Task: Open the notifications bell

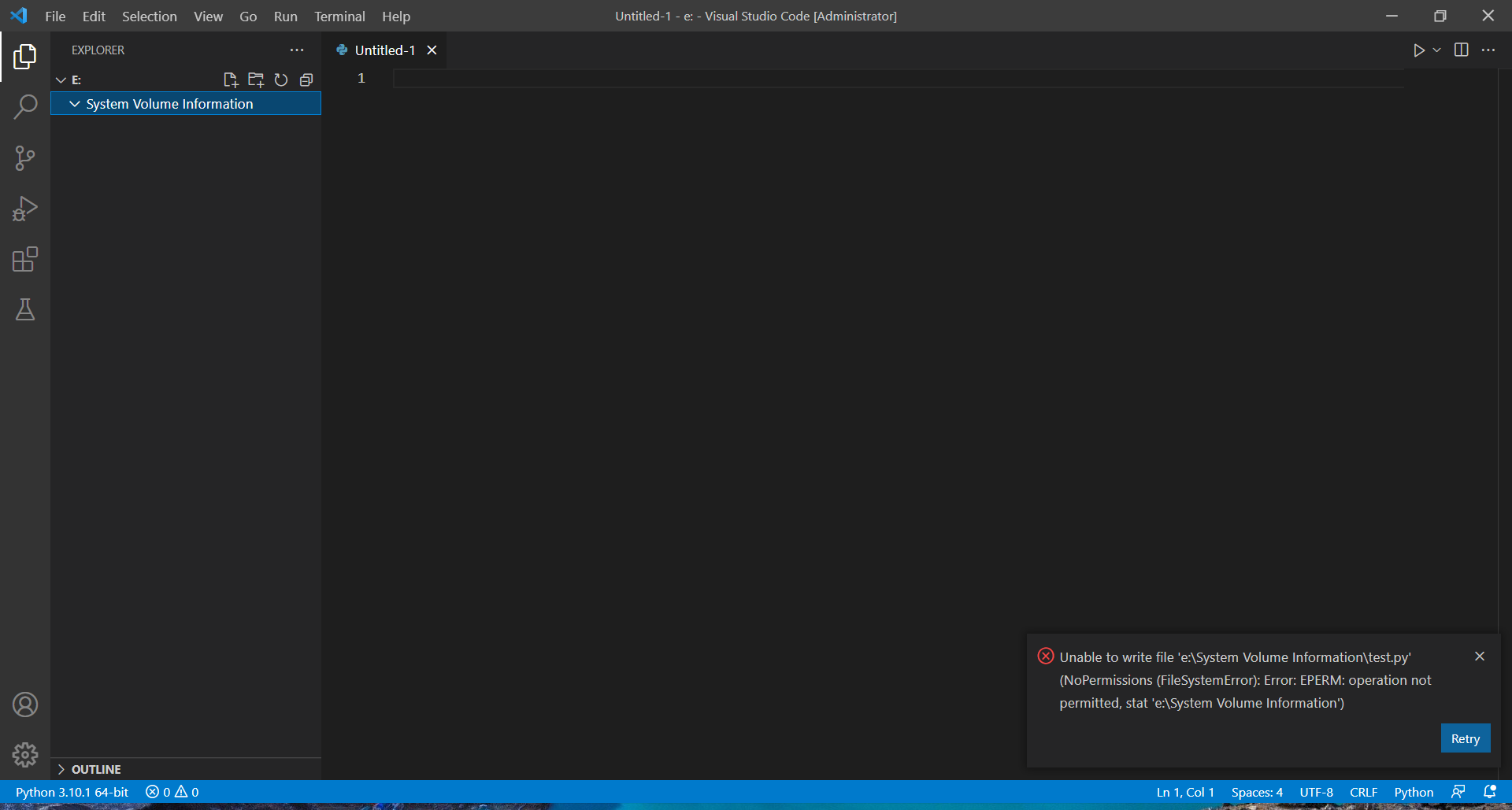Action: 1490,792
